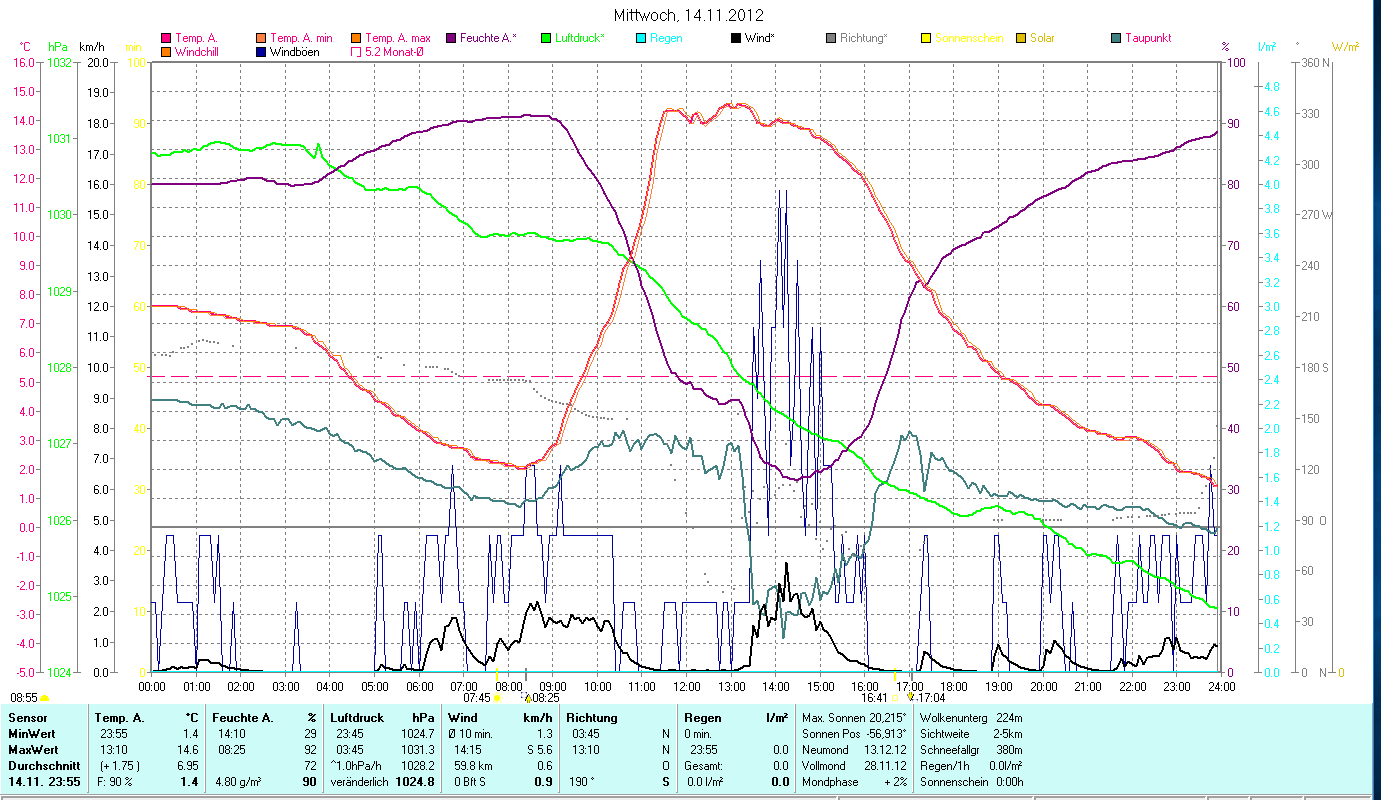Click the purple Feuchte A.* legend square
The height and width of the screenshot is (800, 1381).
tap(452, 38)
